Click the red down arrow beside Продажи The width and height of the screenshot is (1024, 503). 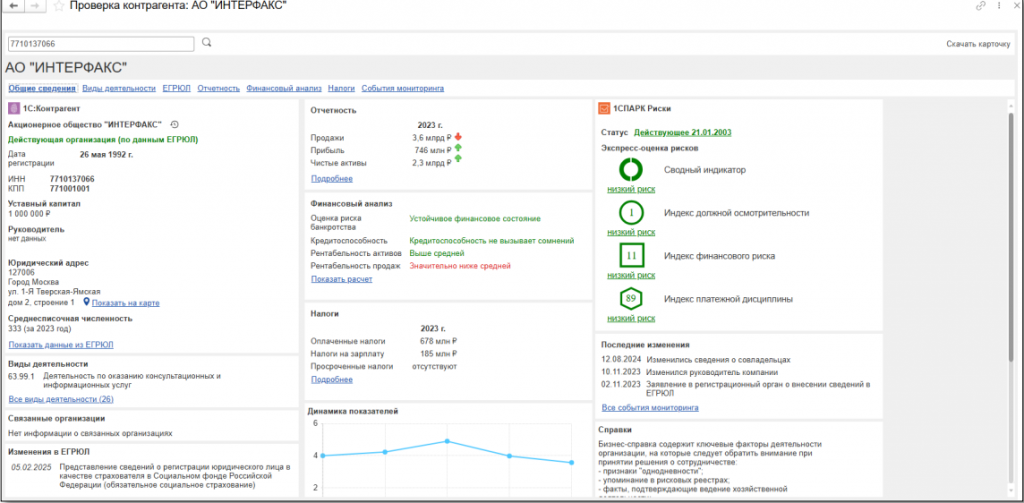coord(458,137)
